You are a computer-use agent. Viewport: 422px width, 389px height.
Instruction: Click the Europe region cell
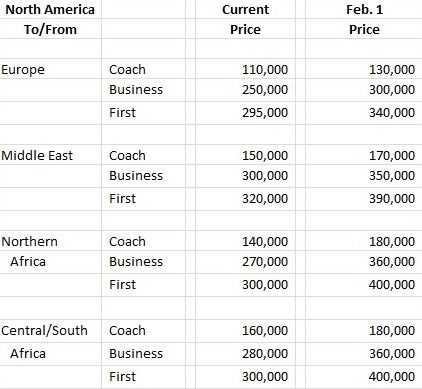[51, 69]
